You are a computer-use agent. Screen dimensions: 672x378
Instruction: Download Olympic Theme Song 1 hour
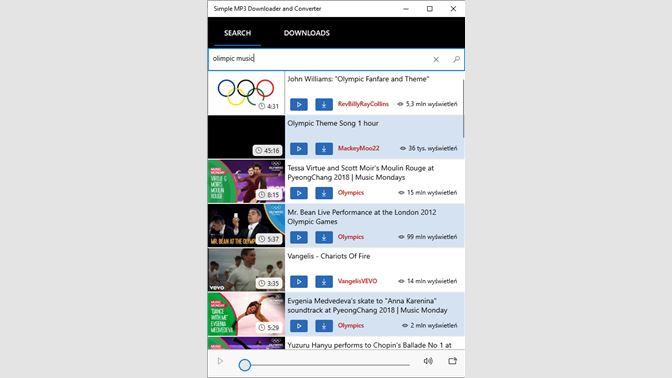coord(324,149)
